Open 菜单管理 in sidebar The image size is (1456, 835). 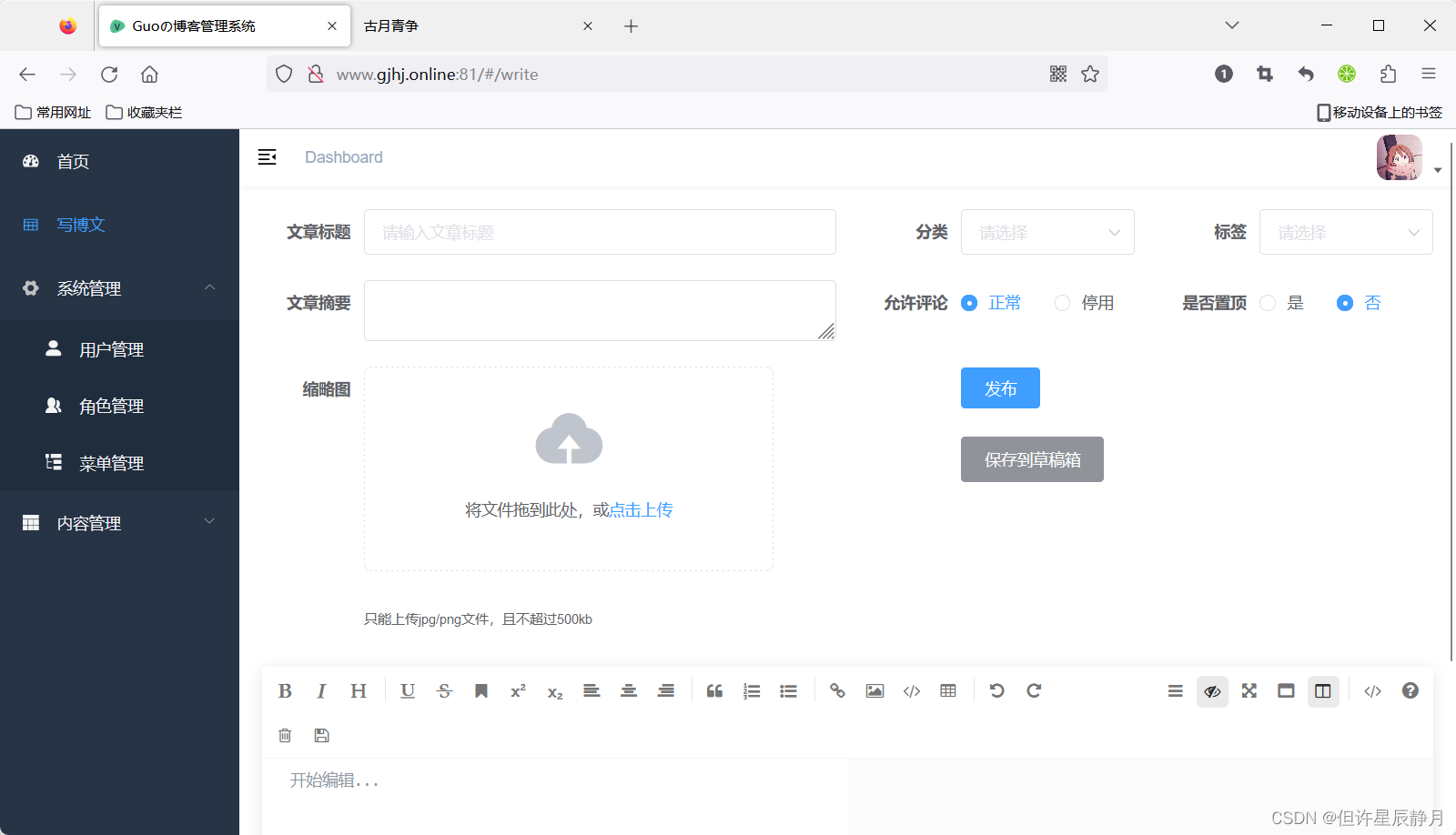coord(119,463)
